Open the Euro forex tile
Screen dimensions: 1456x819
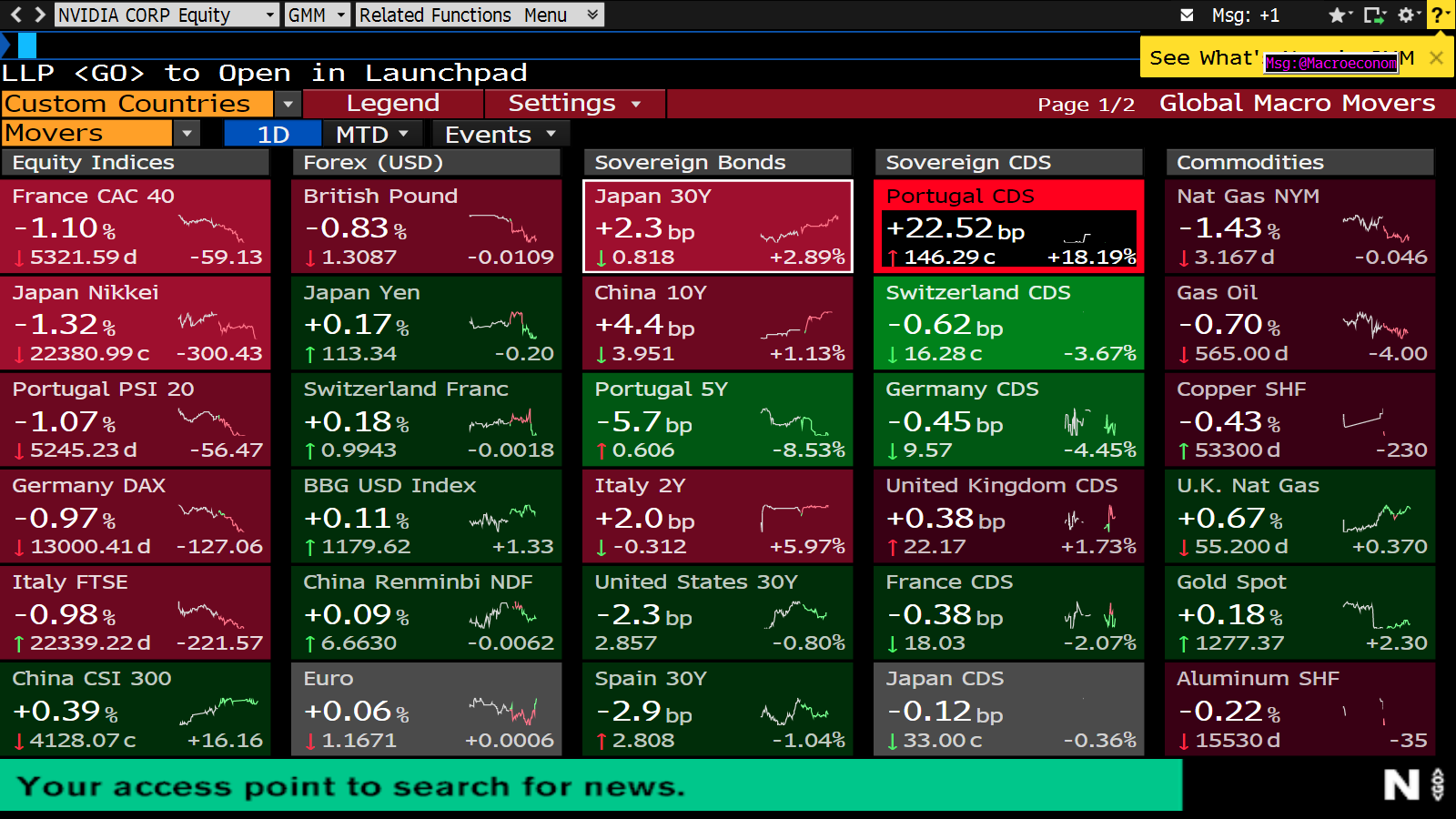[x=426, y=709]
